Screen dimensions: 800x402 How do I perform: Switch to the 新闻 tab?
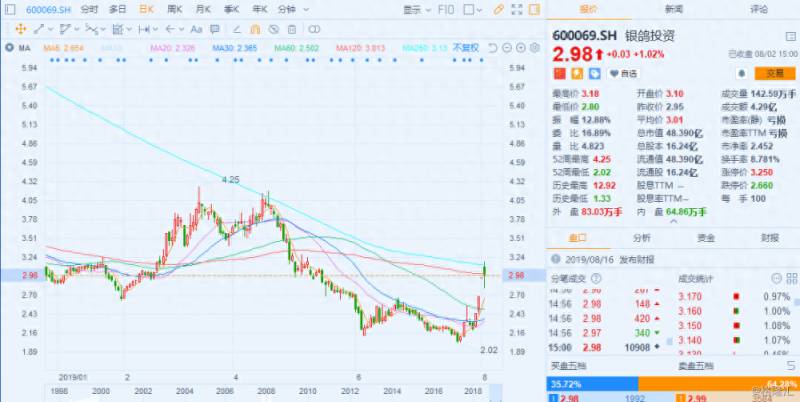click(674, 8)
